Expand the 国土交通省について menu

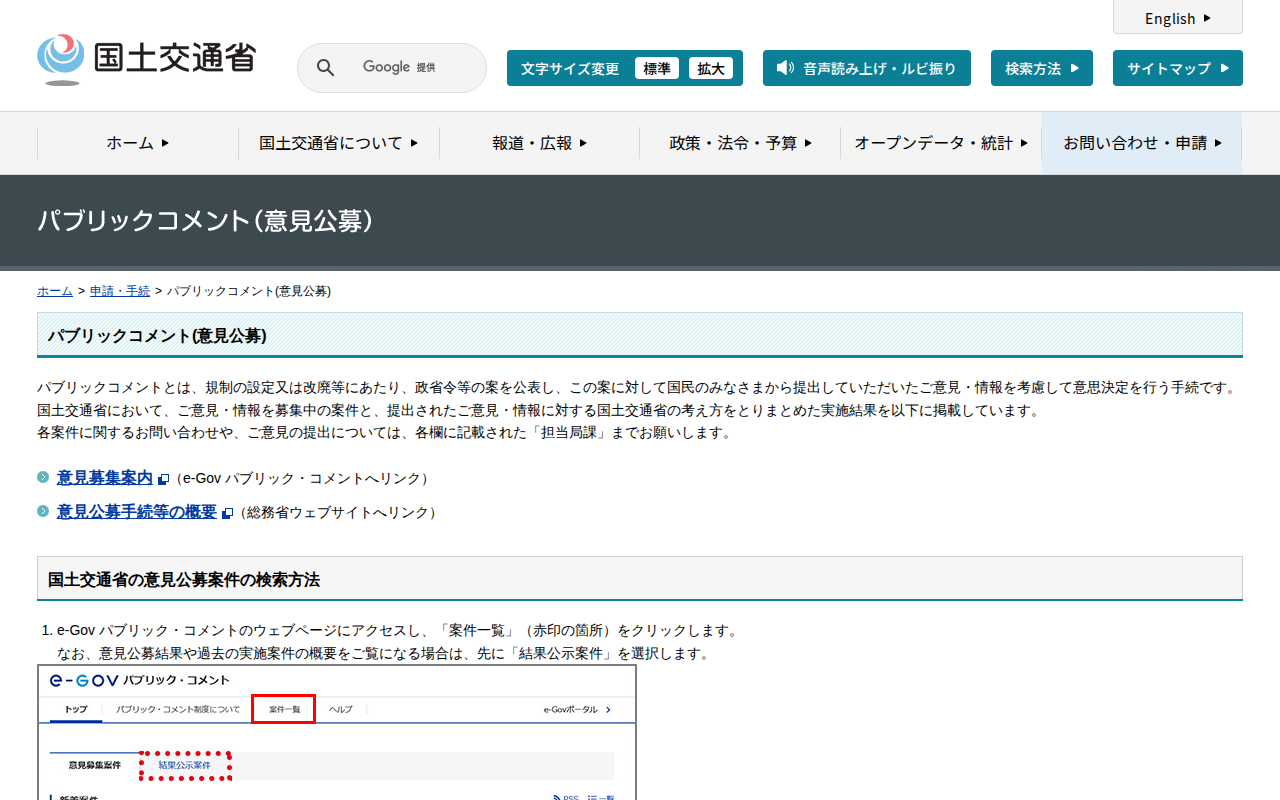click(338, 143)
